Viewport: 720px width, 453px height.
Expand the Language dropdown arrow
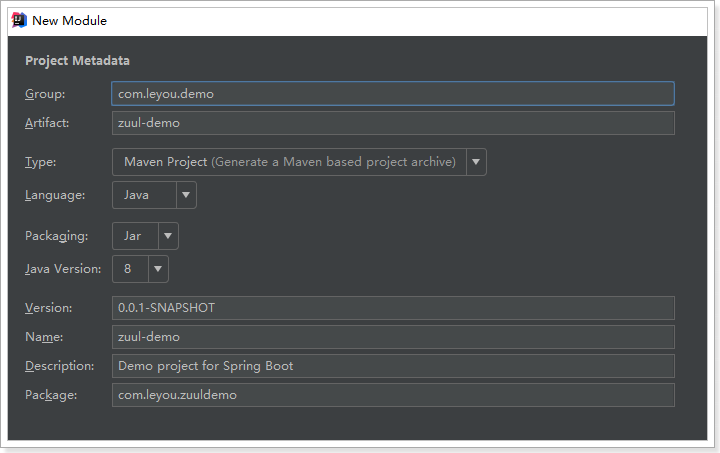pyautogui.click(x=187, y=195)
